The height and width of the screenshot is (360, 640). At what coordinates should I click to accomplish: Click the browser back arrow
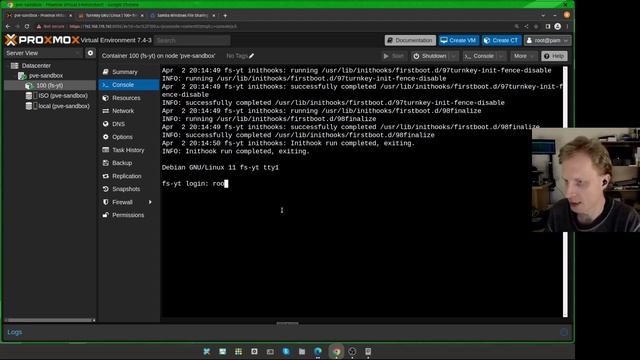point(8,27)
